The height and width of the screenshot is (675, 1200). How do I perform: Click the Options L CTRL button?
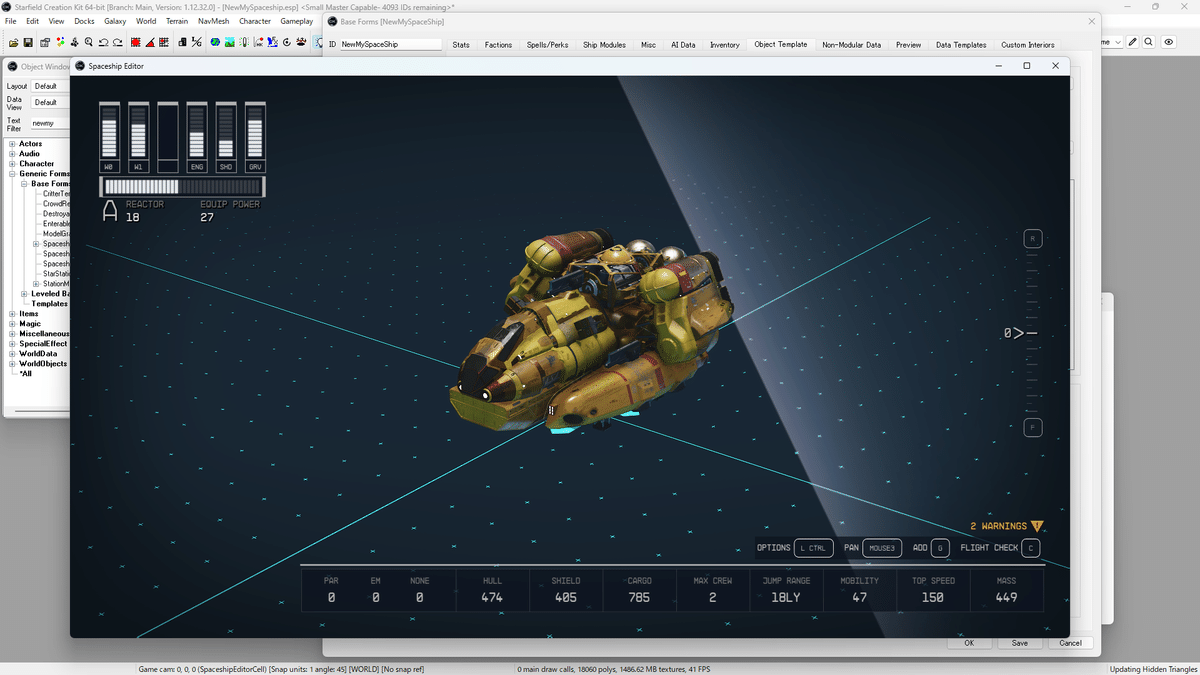point(814,548)
